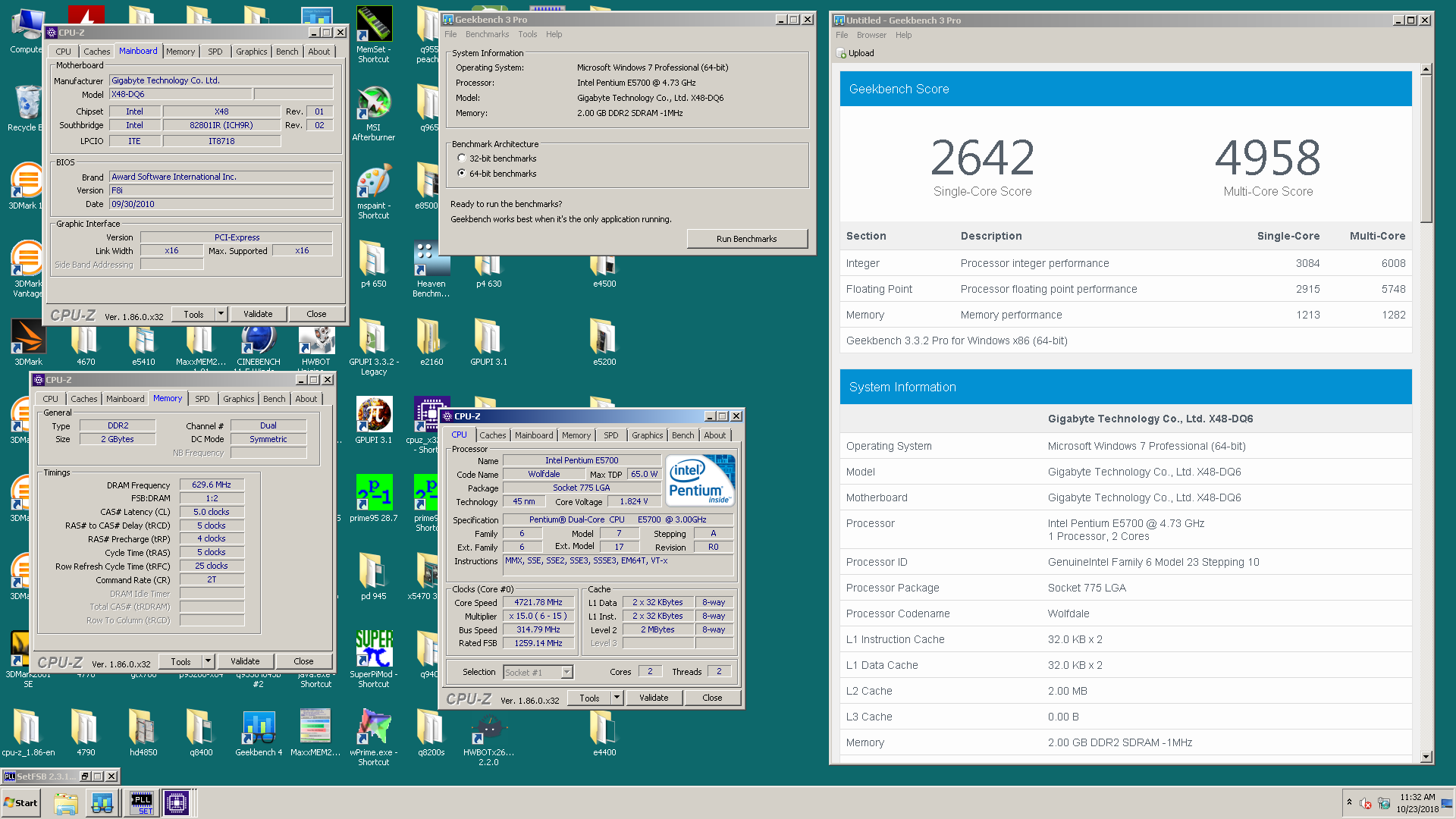Expand Tools dropdown arrow in Mainboard CPU-Z

[x=221, y=314]
